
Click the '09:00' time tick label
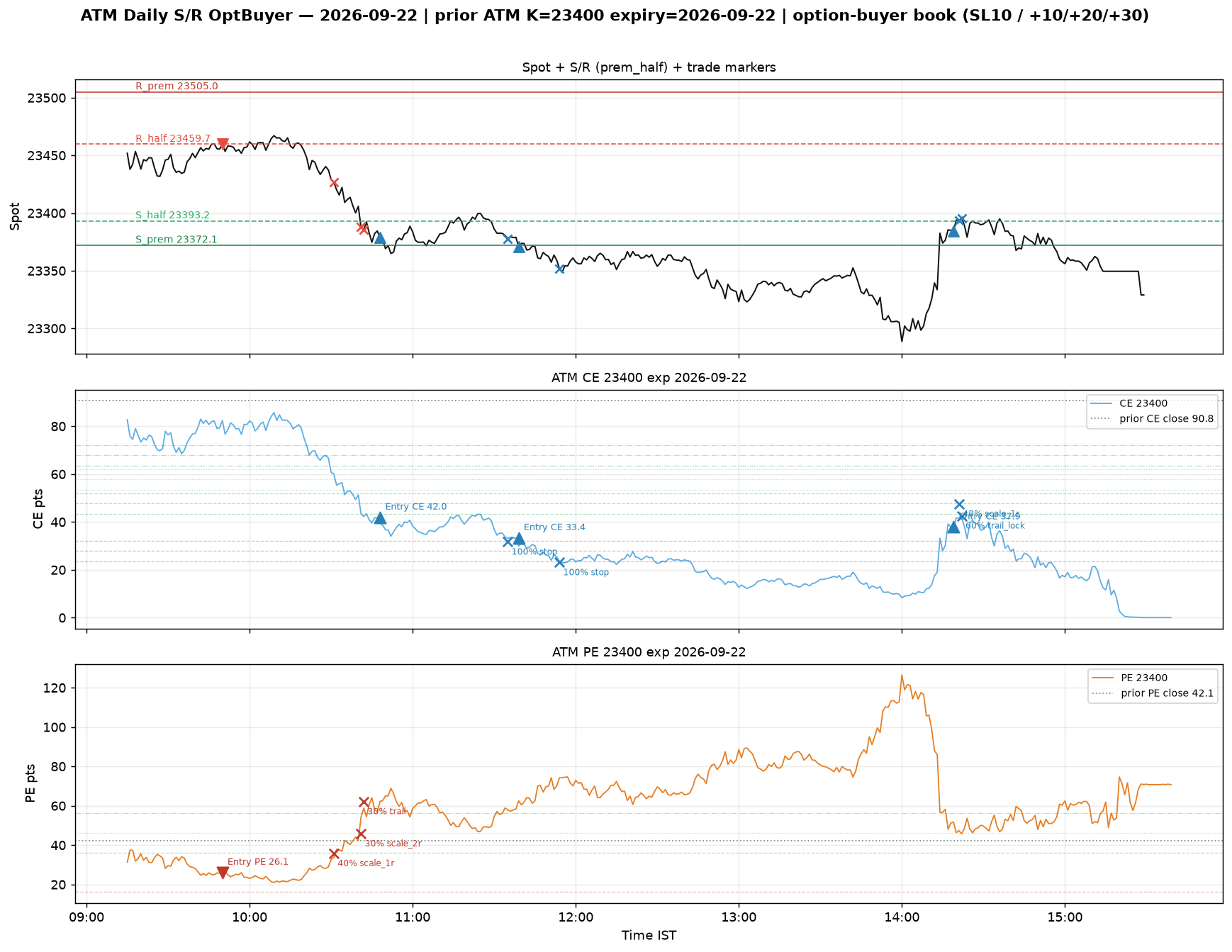click(86, 917)
